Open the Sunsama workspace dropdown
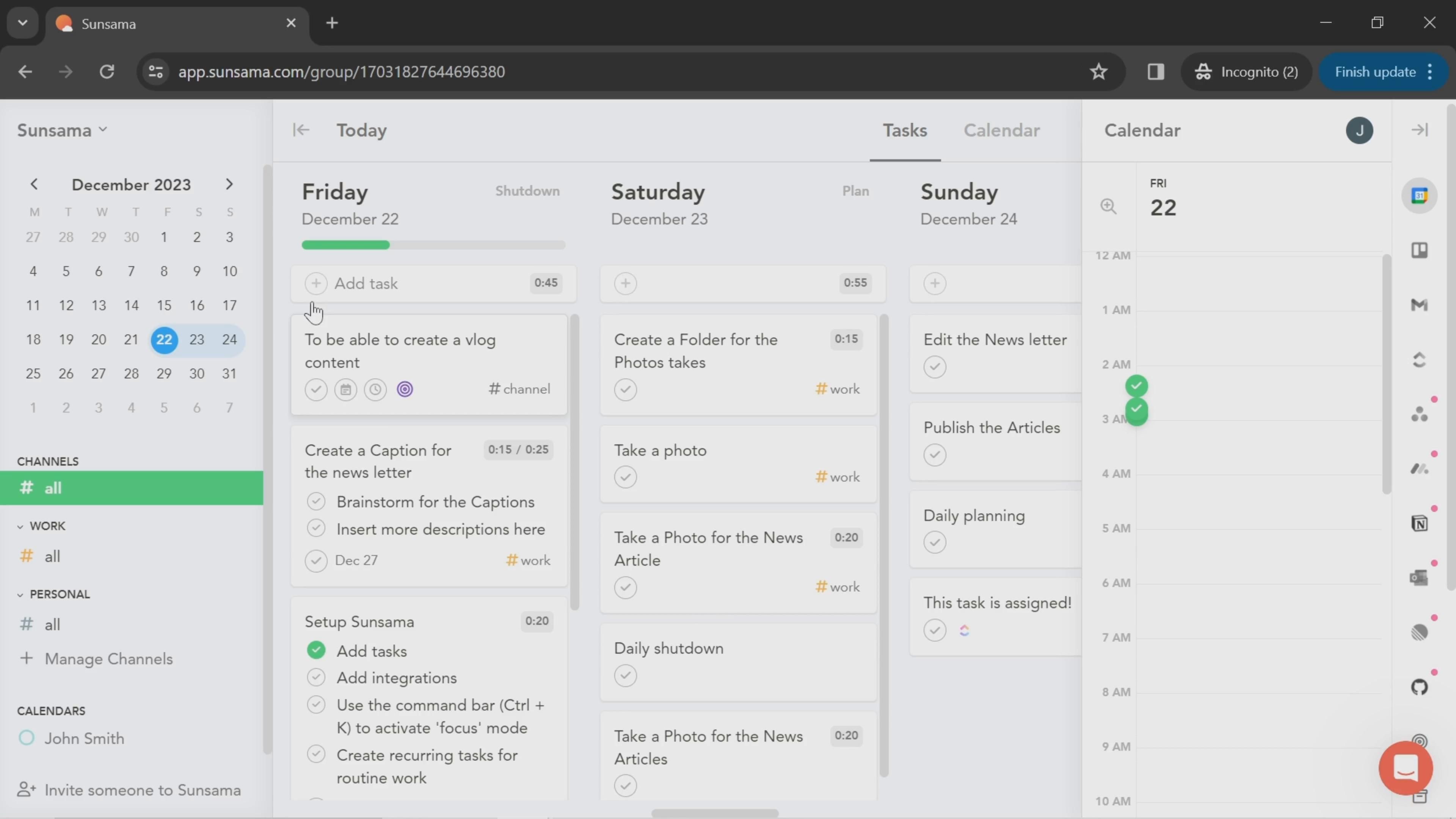The image size is (1456, 819). point(62,130)
